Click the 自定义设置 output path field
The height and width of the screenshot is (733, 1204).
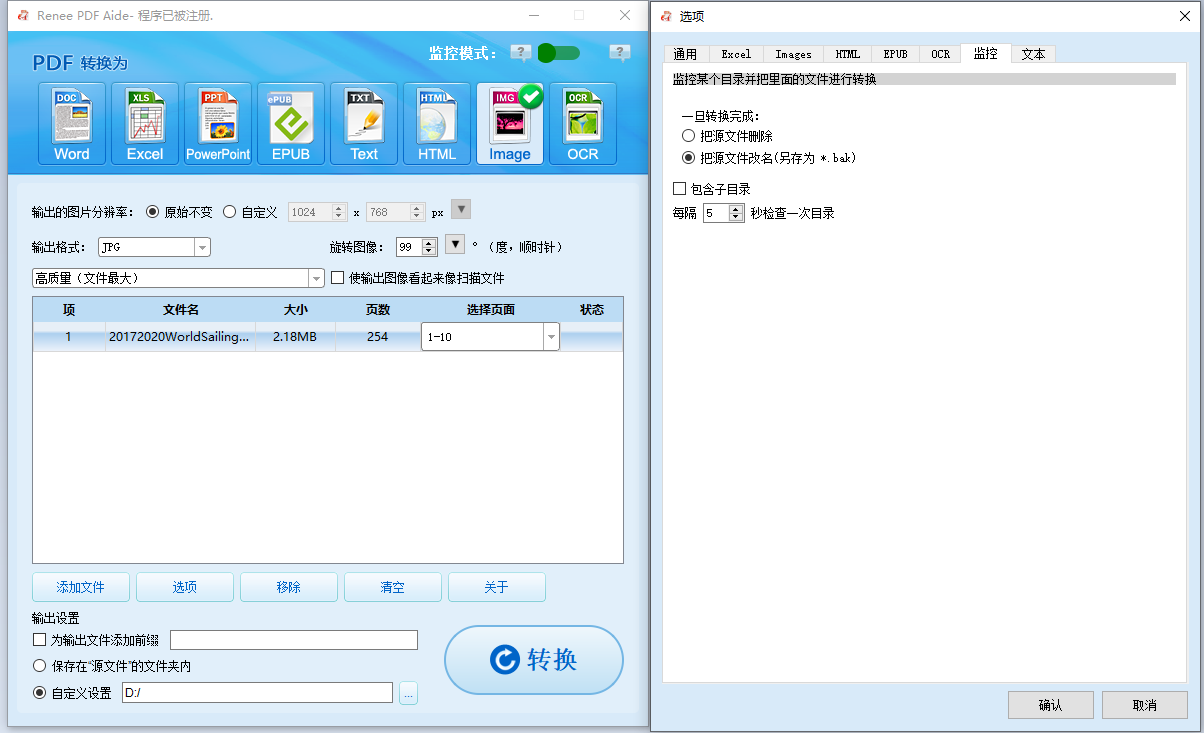click(x=257, y=692)
